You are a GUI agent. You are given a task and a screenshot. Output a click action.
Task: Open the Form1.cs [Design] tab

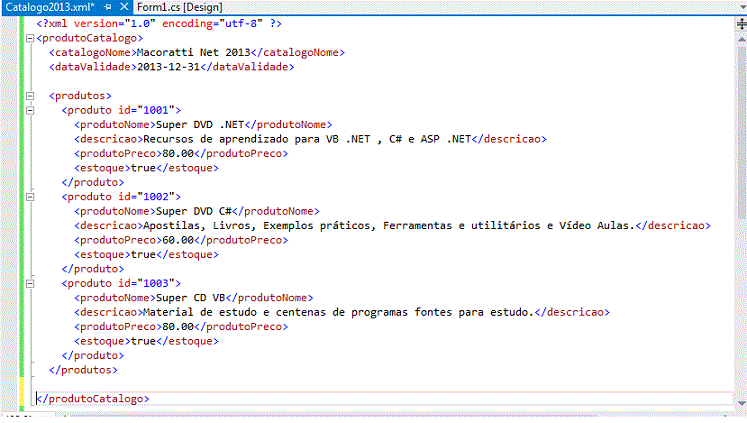coord(180,7)
